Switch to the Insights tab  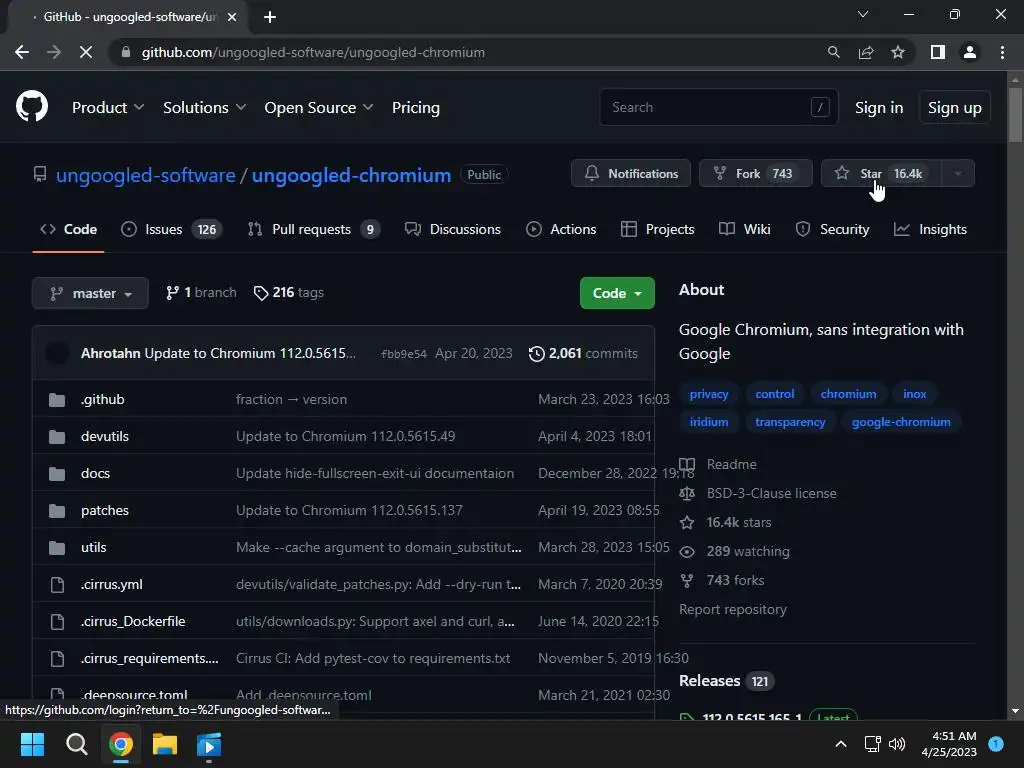pos(930,229)
